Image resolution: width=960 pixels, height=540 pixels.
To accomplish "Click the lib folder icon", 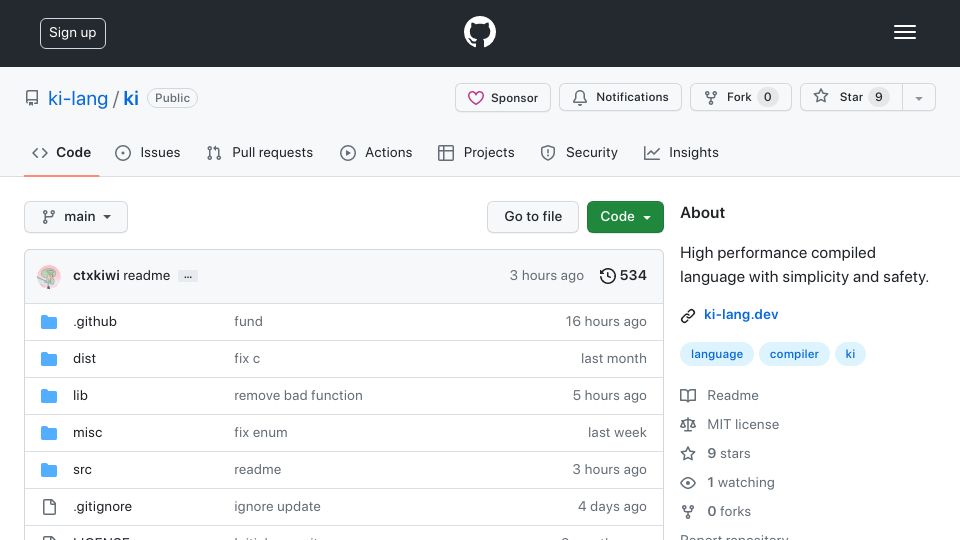I will pos(49,396).
